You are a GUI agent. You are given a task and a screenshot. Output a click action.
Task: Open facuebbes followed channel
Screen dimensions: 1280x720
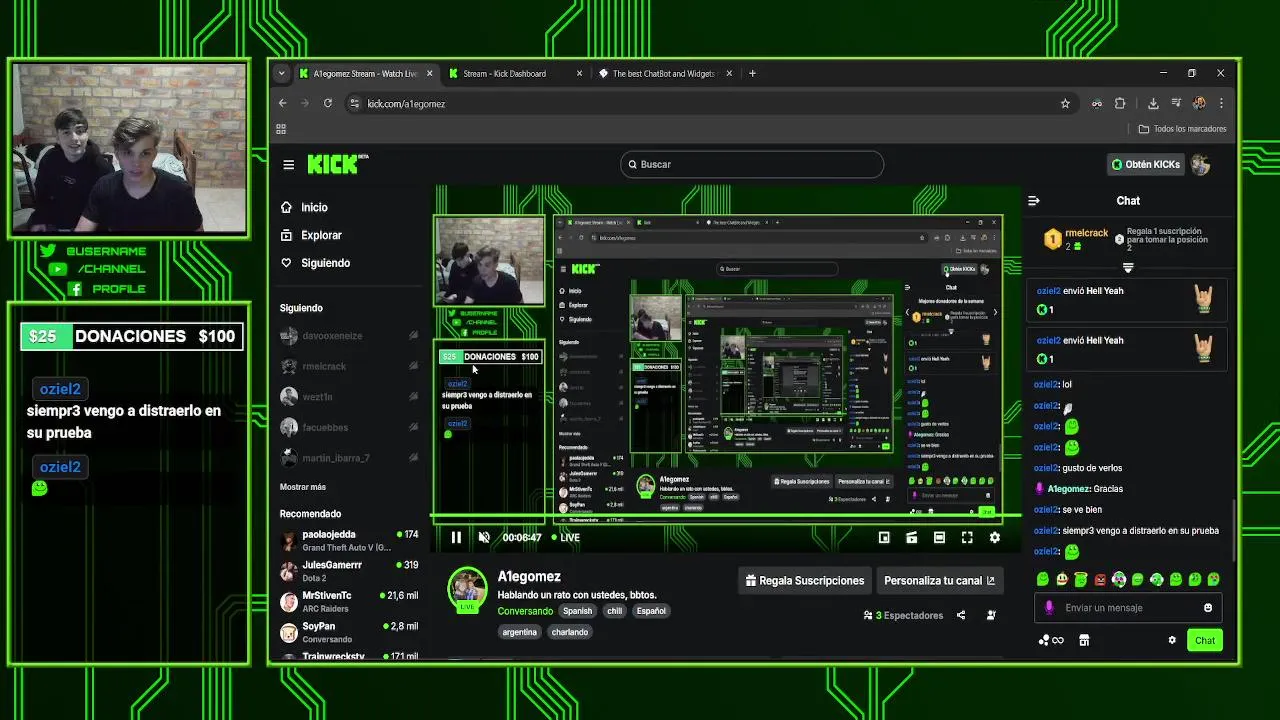pyautogui.click(x=349, y=427)
